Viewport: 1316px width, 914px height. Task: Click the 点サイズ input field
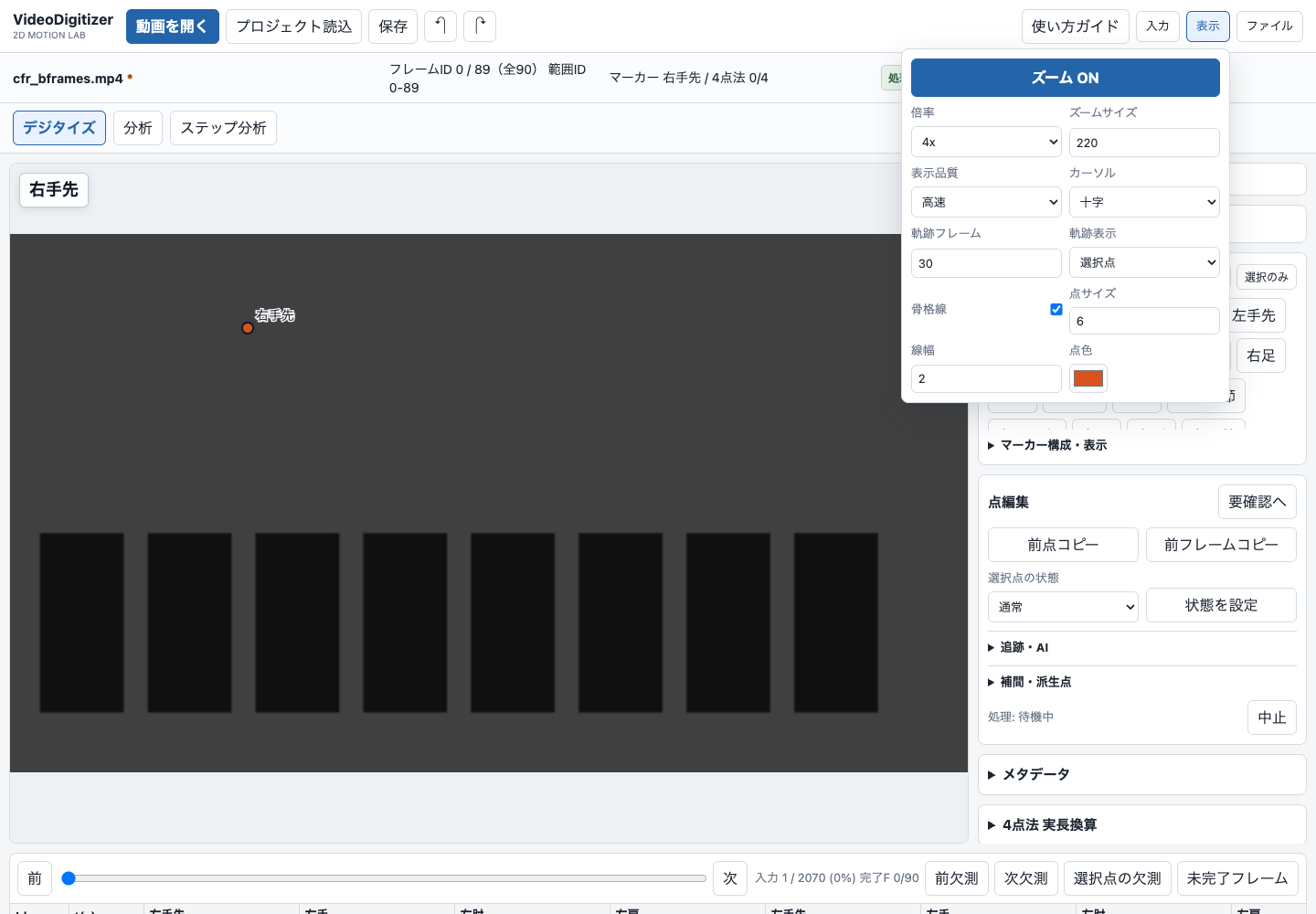tap(1144, 321)
